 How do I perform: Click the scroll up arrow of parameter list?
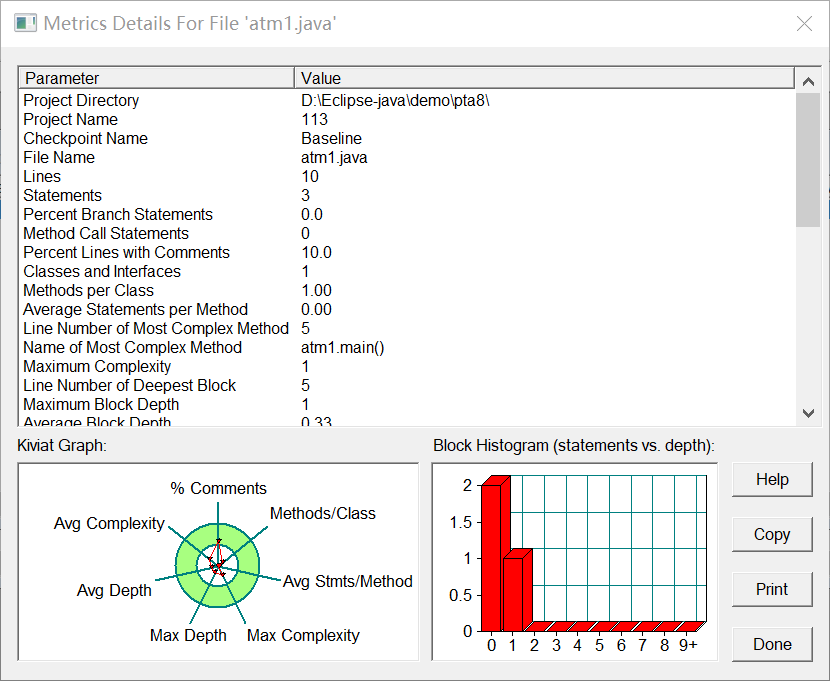point(808,81)
